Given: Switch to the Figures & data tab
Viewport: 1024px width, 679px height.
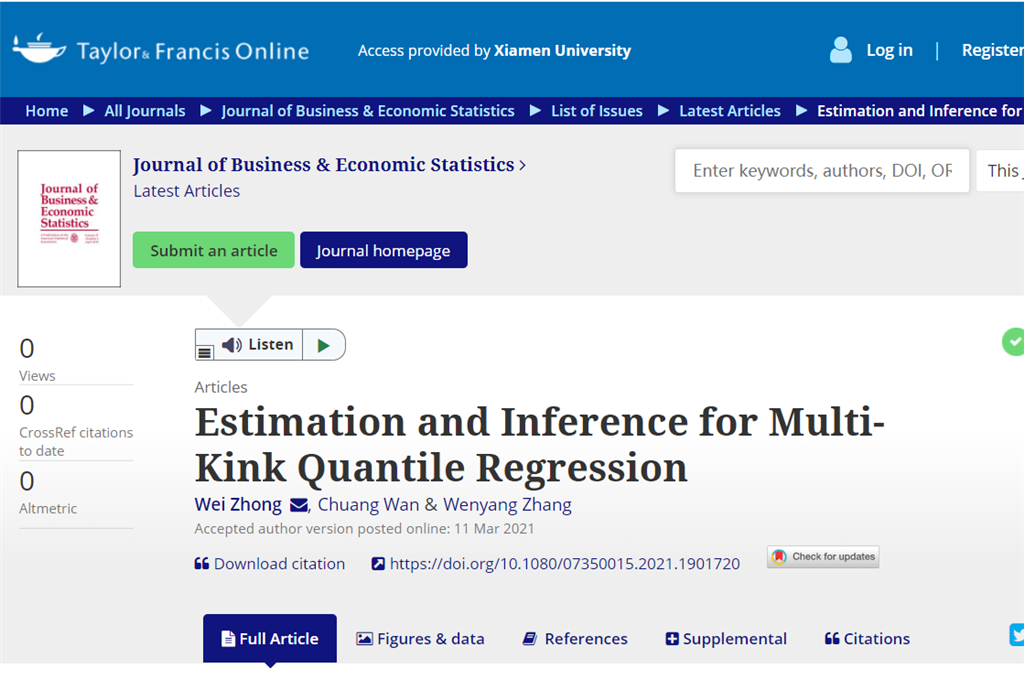Looking at the screenshot, I should point(420,639).
